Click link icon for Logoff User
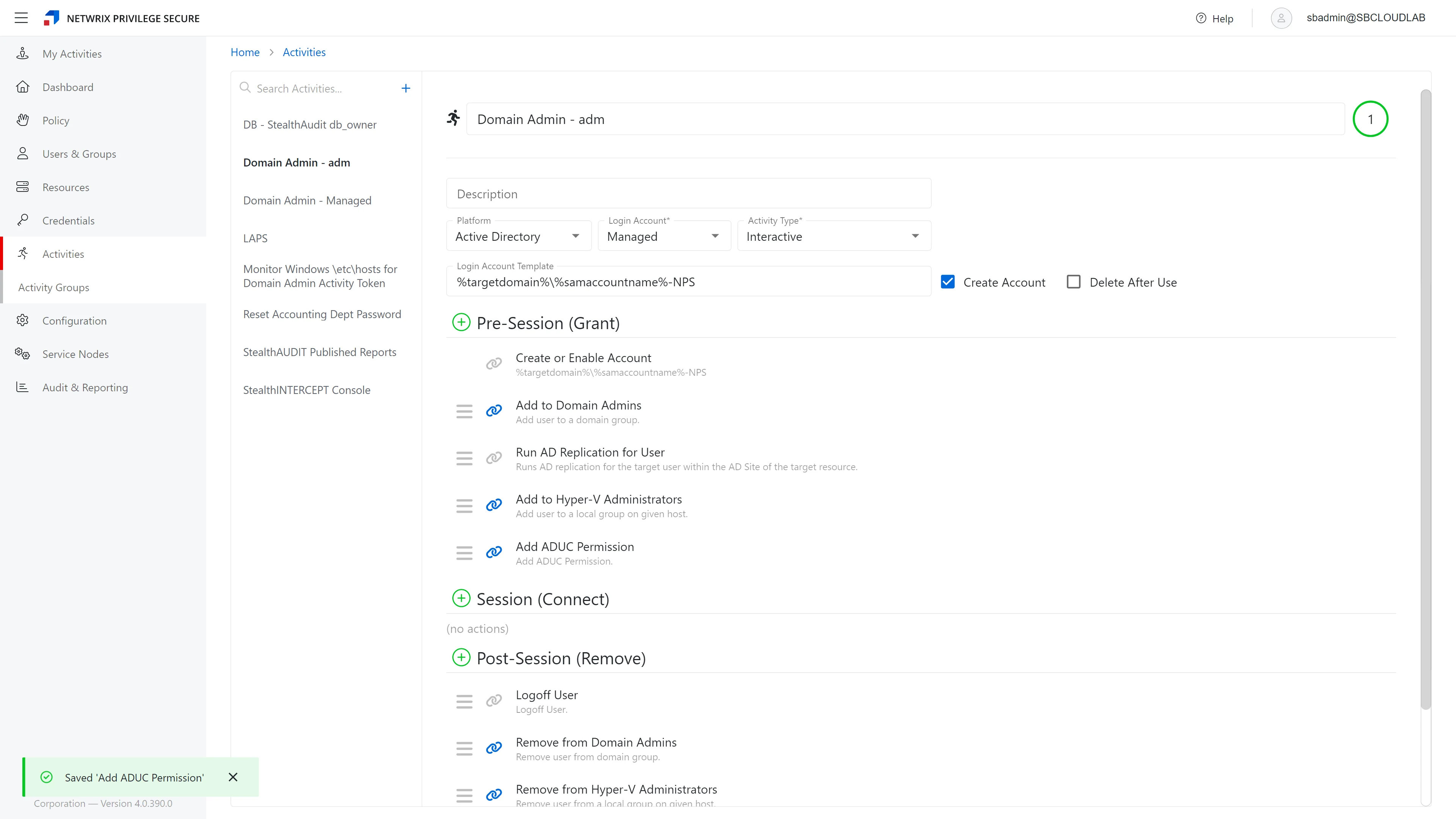 (x=494, y=701)
